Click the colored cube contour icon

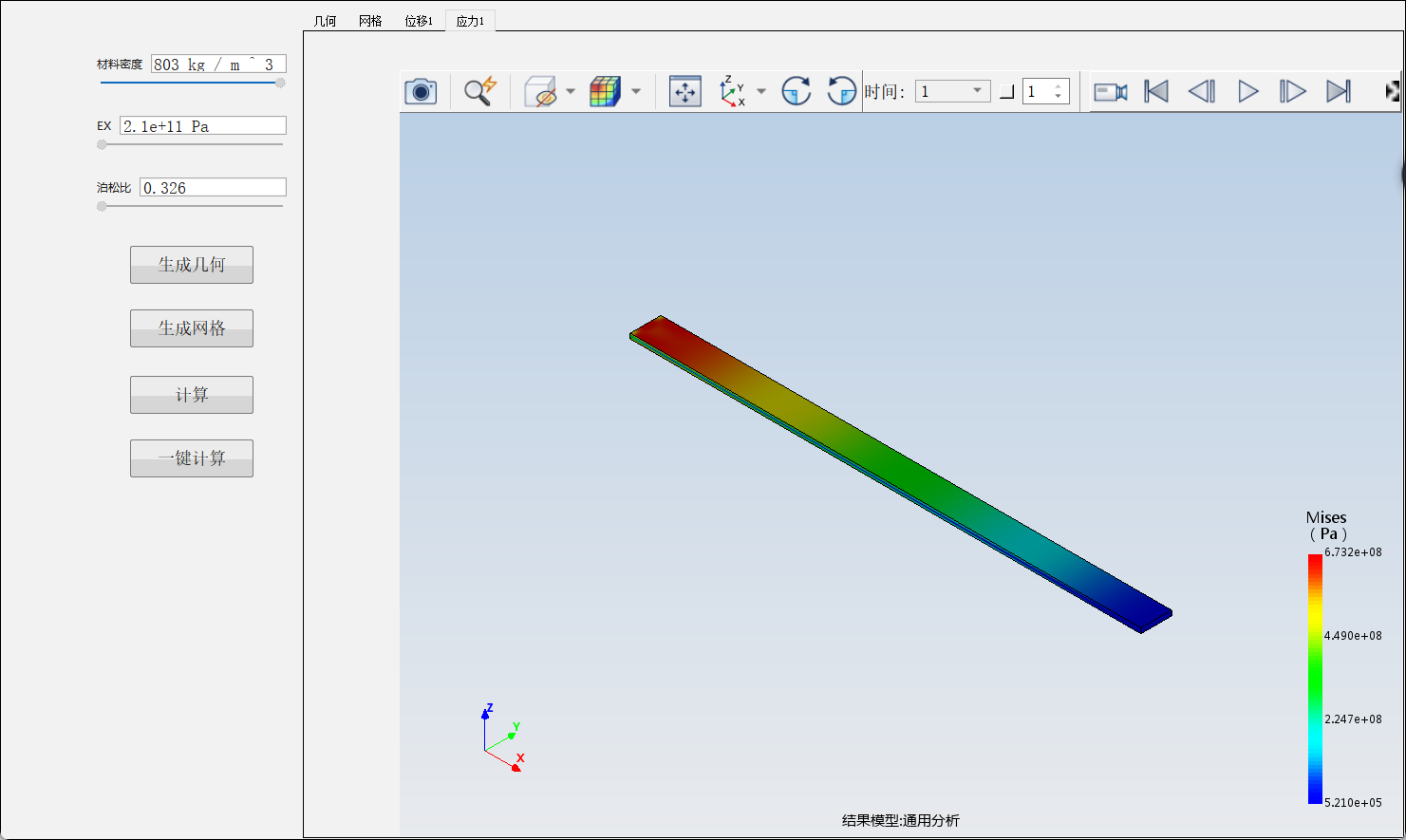(605, 91)
